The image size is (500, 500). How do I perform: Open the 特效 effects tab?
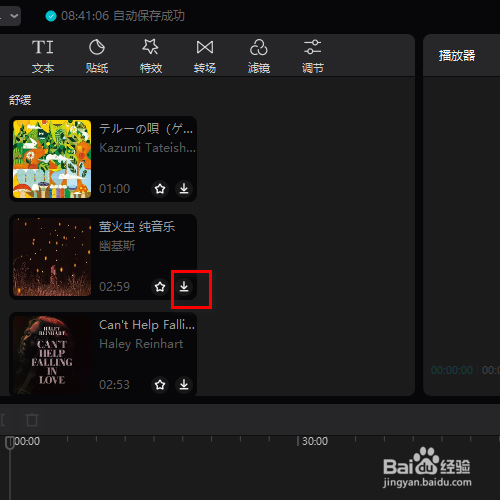tap(151, 56)
